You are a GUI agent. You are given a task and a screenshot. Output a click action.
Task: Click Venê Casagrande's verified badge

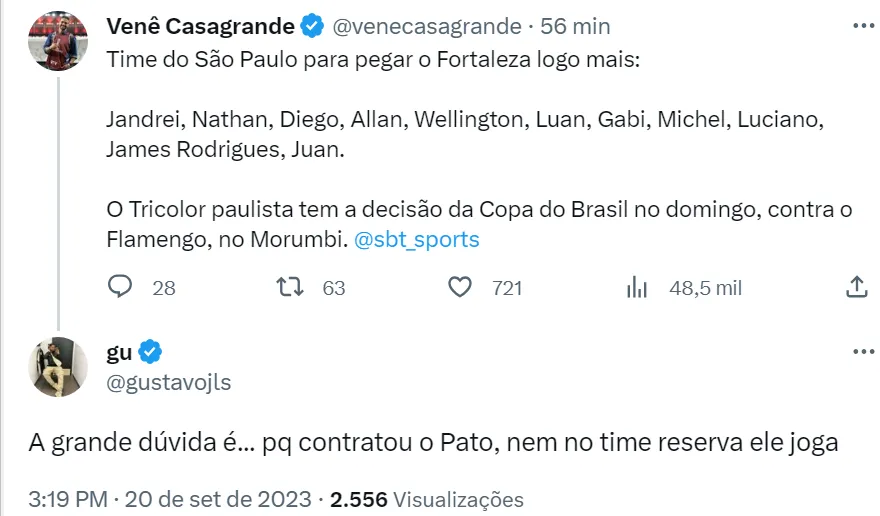pyautogui.click(x=311, y=26)
